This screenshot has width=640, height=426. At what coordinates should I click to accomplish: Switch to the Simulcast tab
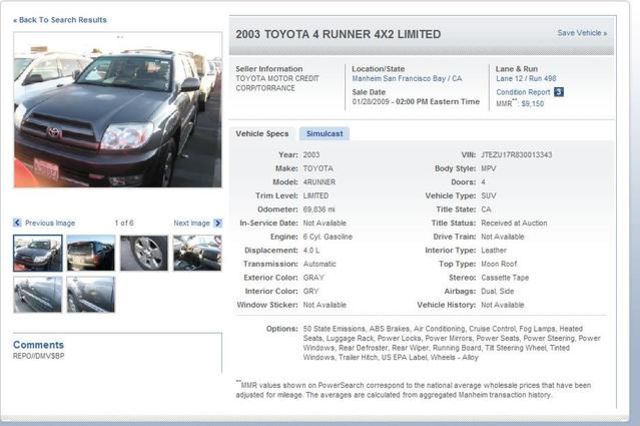(324, 133)
